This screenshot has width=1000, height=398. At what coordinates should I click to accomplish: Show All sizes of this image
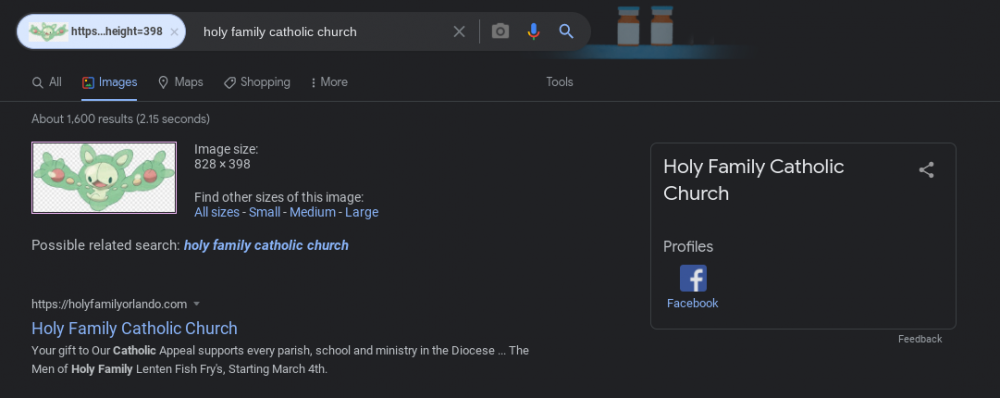pos(217,212)
